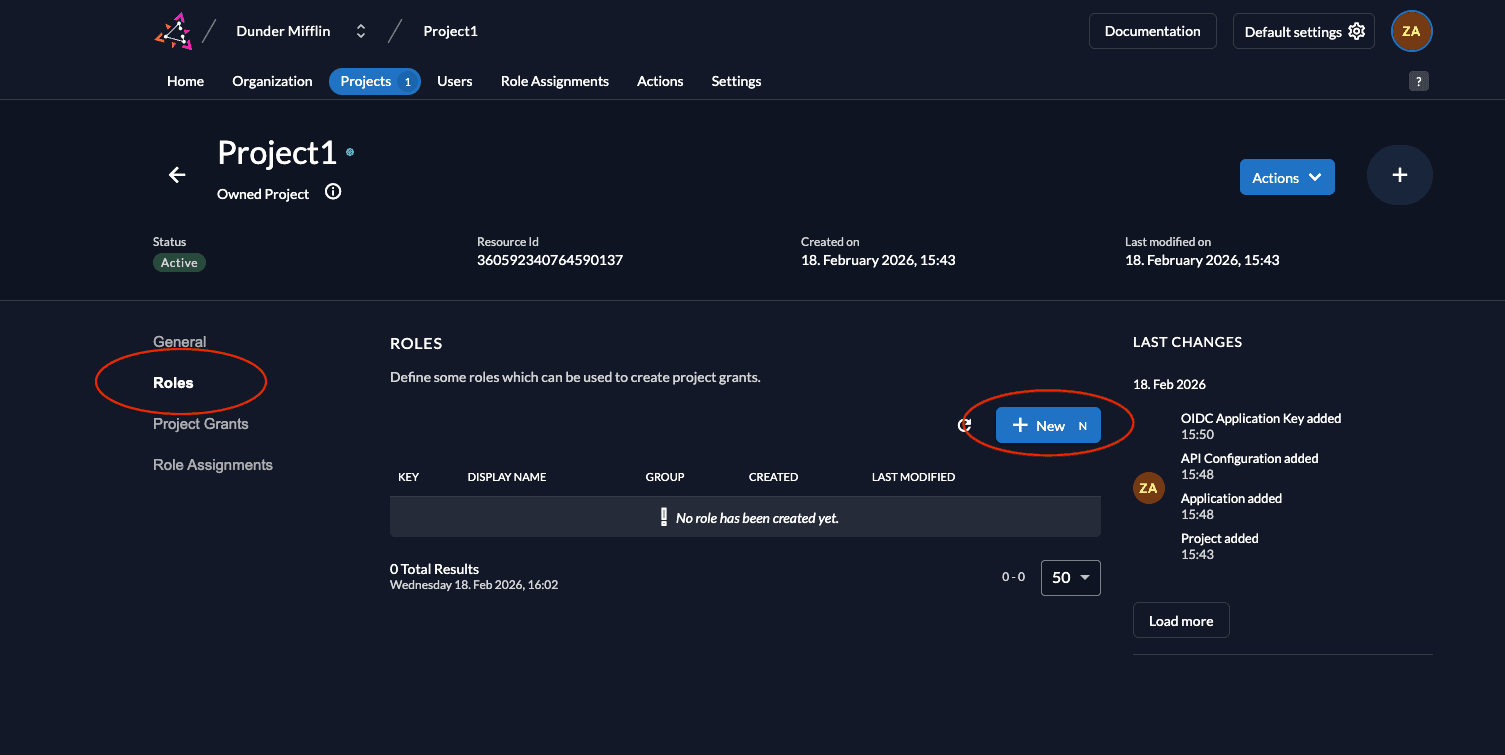This screenshot has height=755, width=1505.
Task: Click the ZITADEL logo icon
Action: (x=173, y=31)
